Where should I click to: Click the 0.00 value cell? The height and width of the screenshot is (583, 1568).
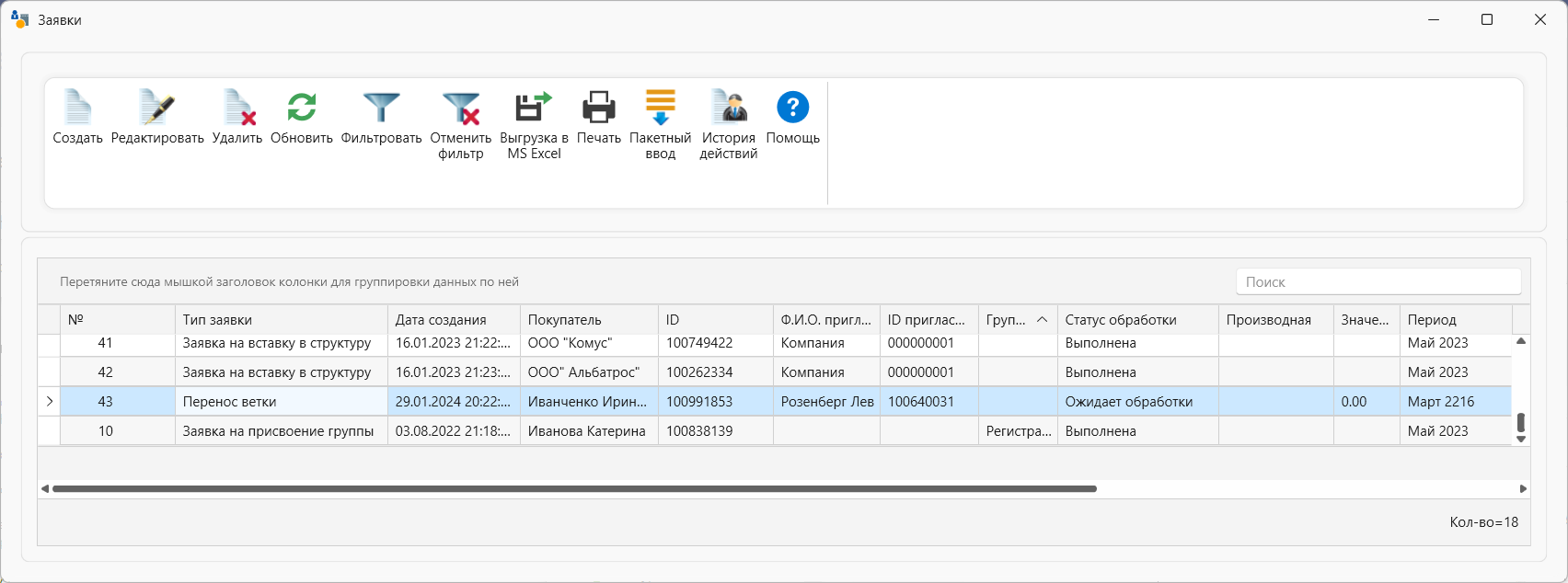coord(1366,402)
